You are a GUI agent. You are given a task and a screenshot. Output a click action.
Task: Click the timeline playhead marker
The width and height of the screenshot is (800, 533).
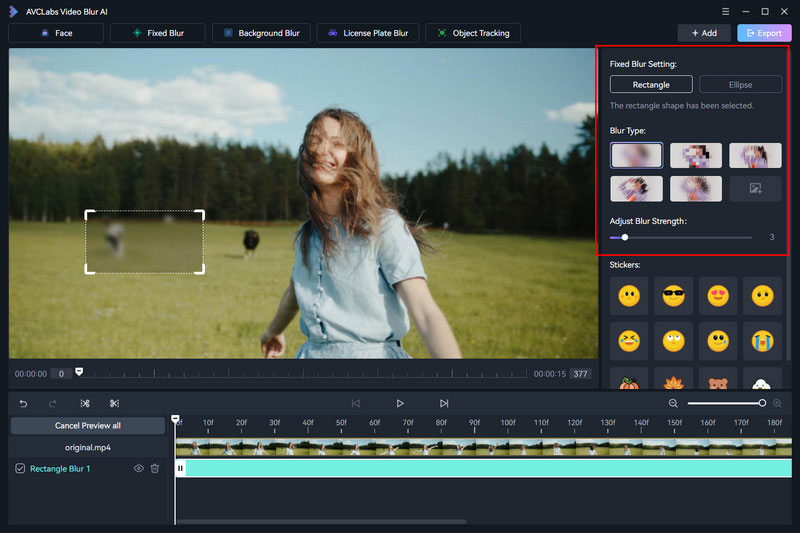[x=176, y=419]
